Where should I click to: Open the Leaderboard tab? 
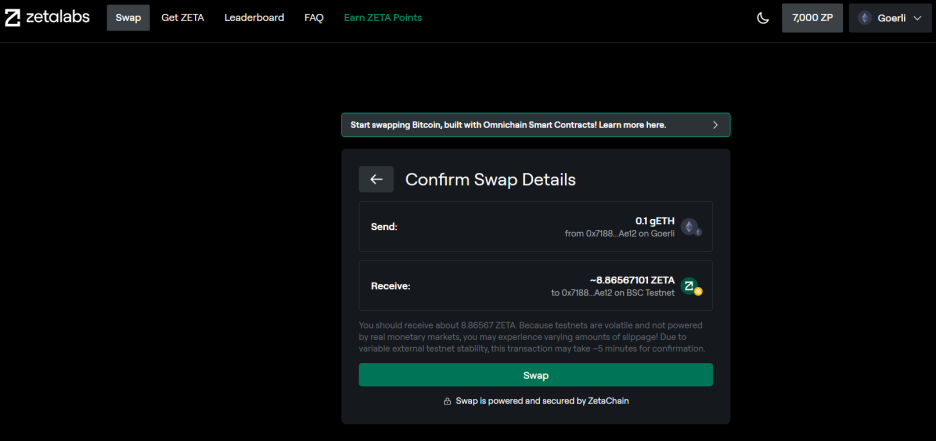coord(254,18)
